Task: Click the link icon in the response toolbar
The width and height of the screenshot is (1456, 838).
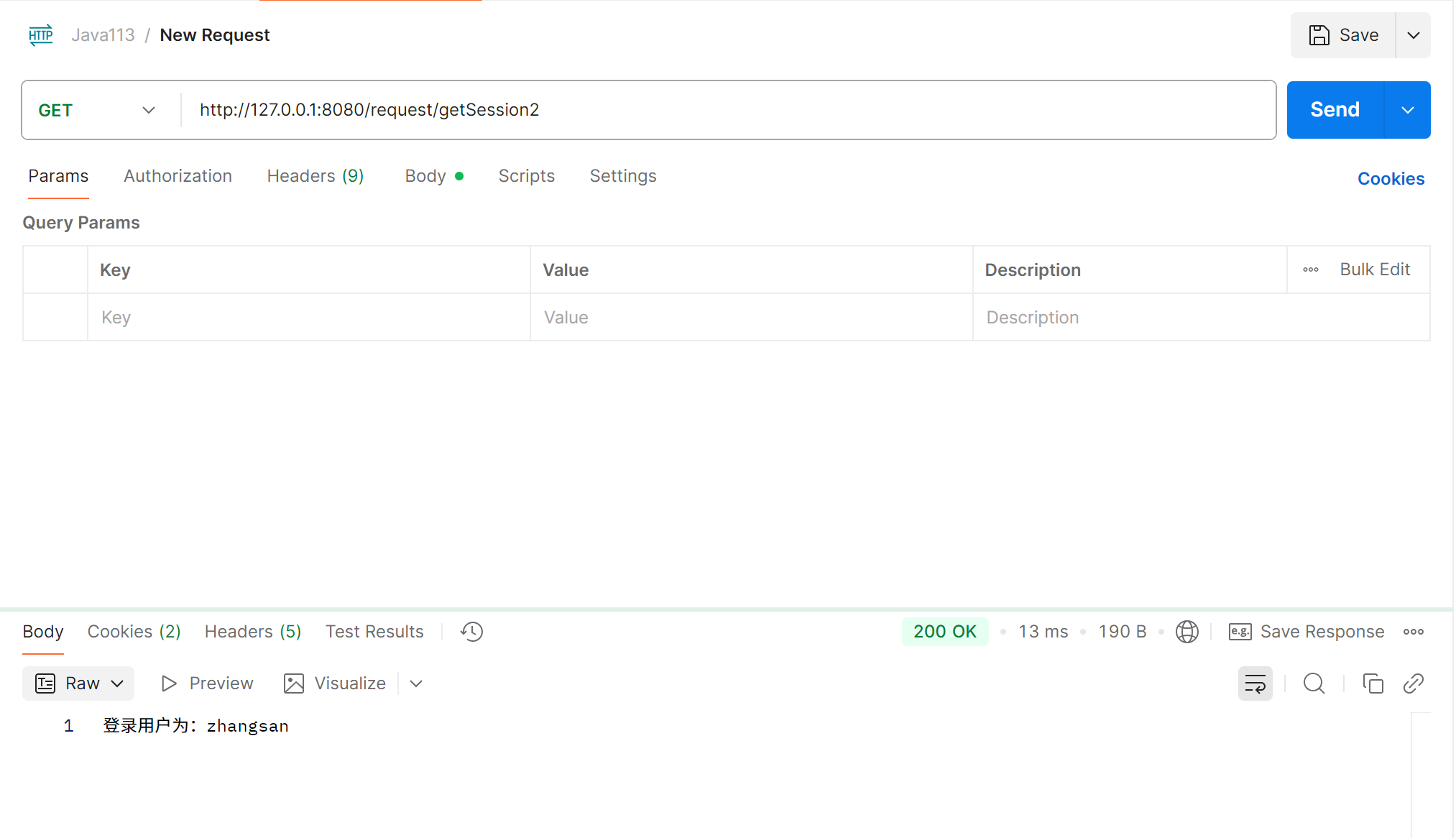Action: pyautogui.click(x=1413, y=683)
